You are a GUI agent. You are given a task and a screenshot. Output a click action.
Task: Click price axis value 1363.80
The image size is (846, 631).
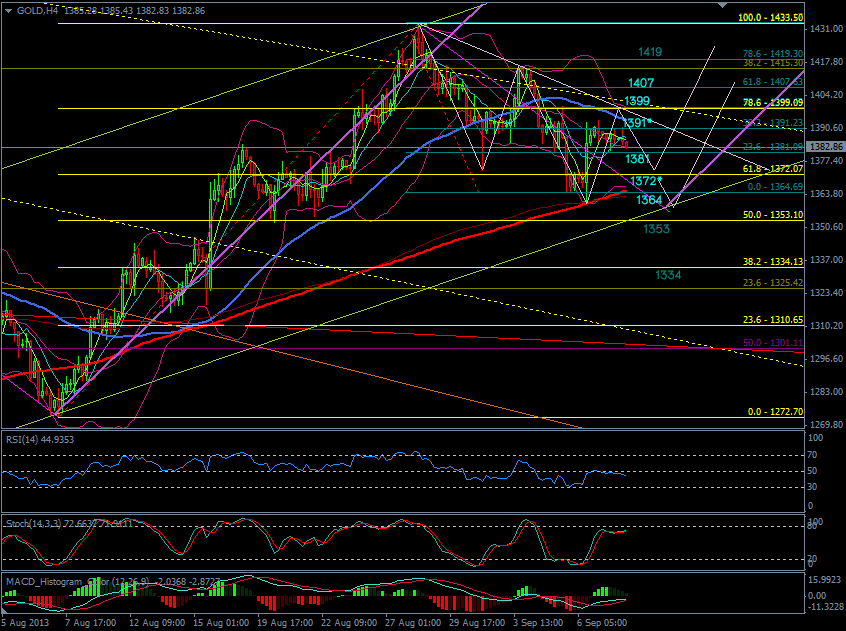(826, 194)
